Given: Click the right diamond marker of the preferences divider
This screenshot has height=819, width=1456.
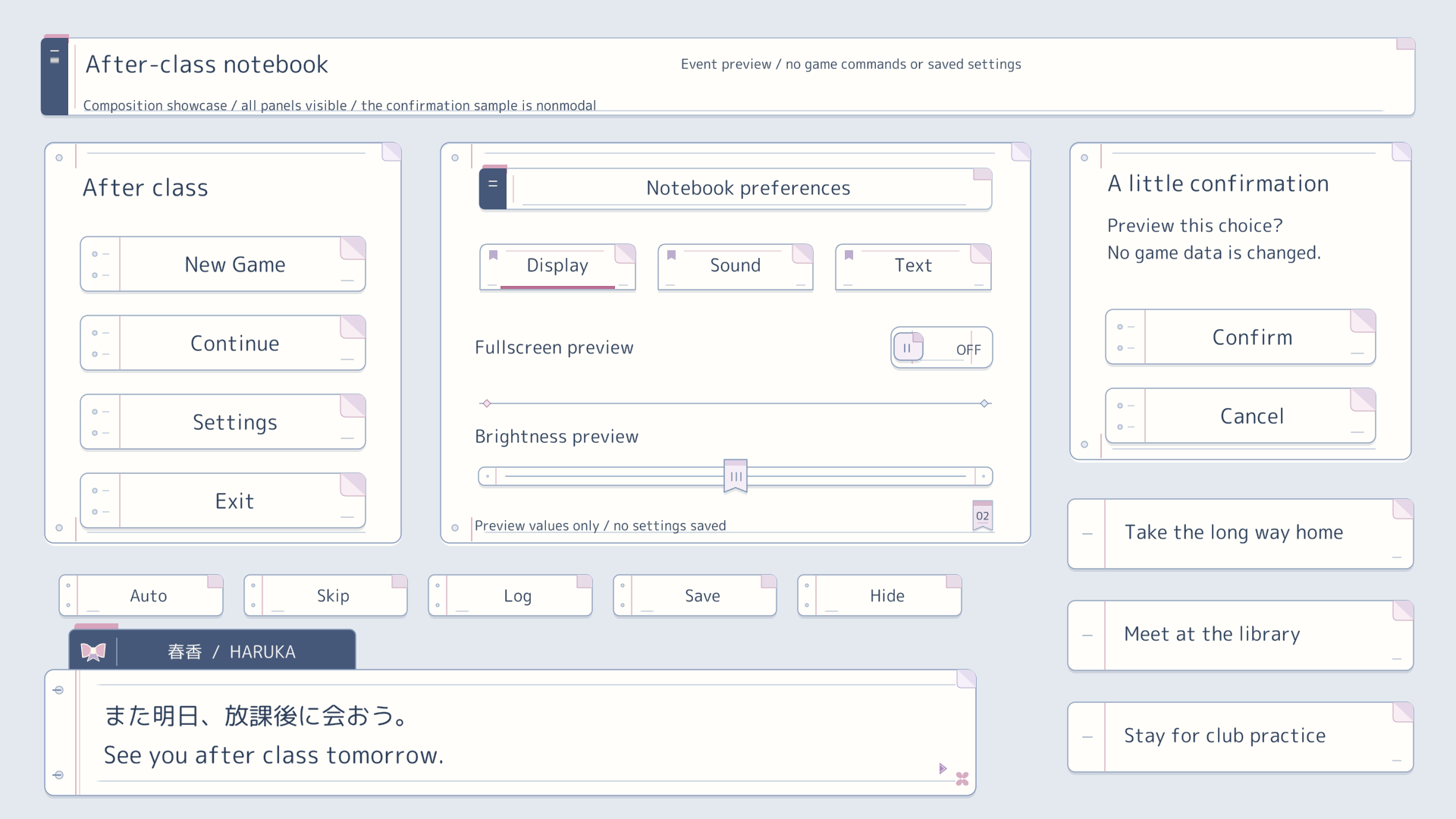Looking at the screenshot, I should click(x=984, y=403).
